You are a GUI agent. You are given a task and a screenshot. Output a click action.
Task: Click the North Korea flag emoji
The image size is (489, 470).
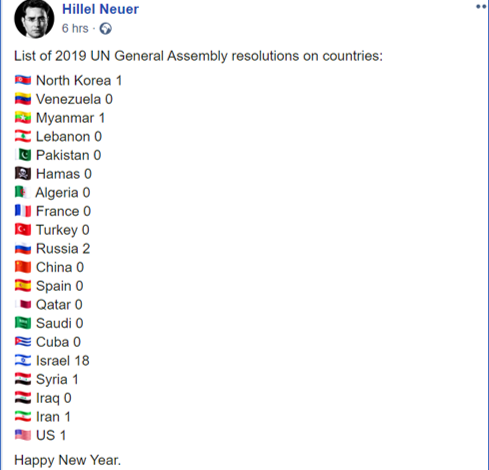point(23,80)
